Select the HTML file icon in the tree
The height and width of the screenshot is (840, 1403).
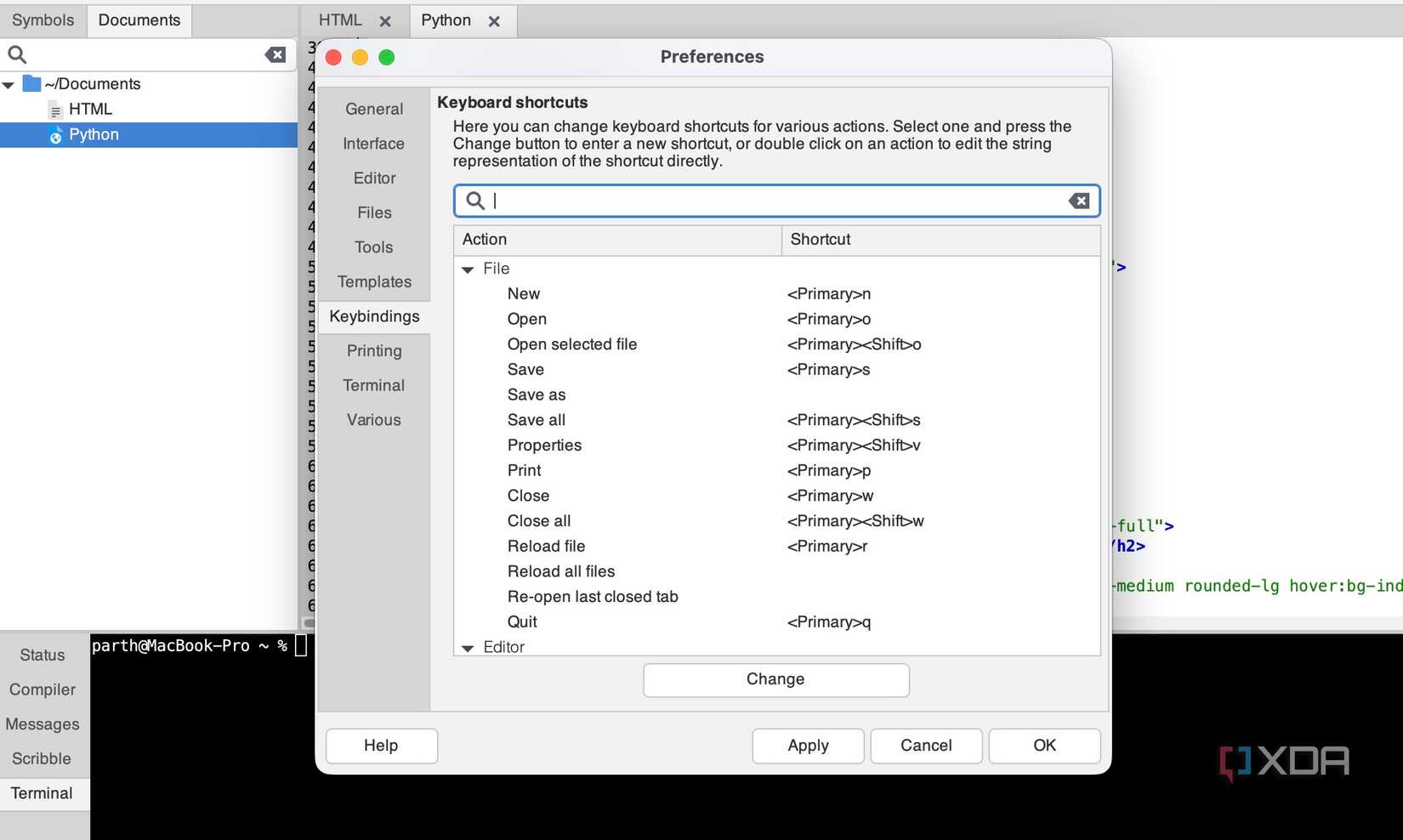54,109
